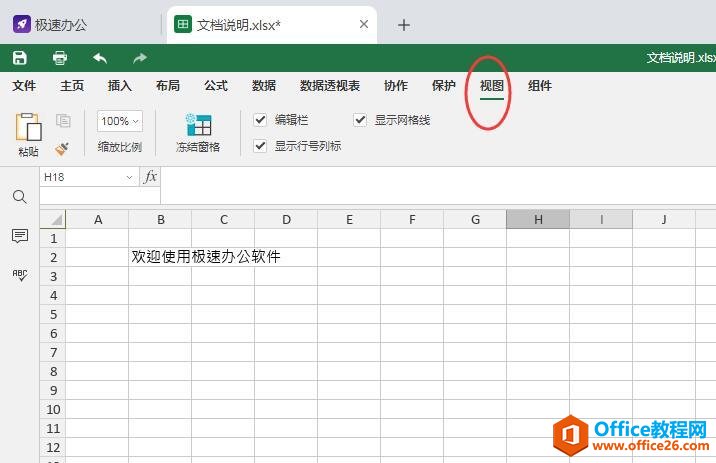Open the comments icon in left sidebar
The width and height of the screenshot is (716, 463).
pos(20,236)
